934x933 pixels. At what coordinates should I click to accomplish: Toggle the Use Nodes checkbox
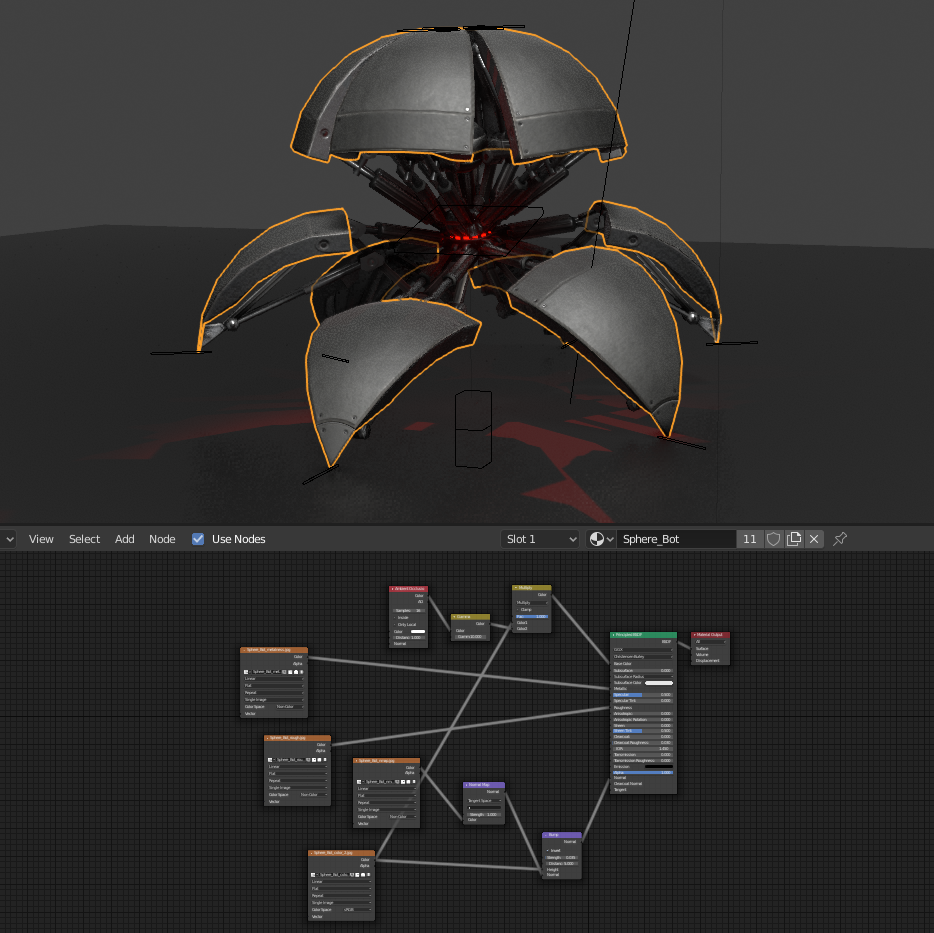[197, 539]
